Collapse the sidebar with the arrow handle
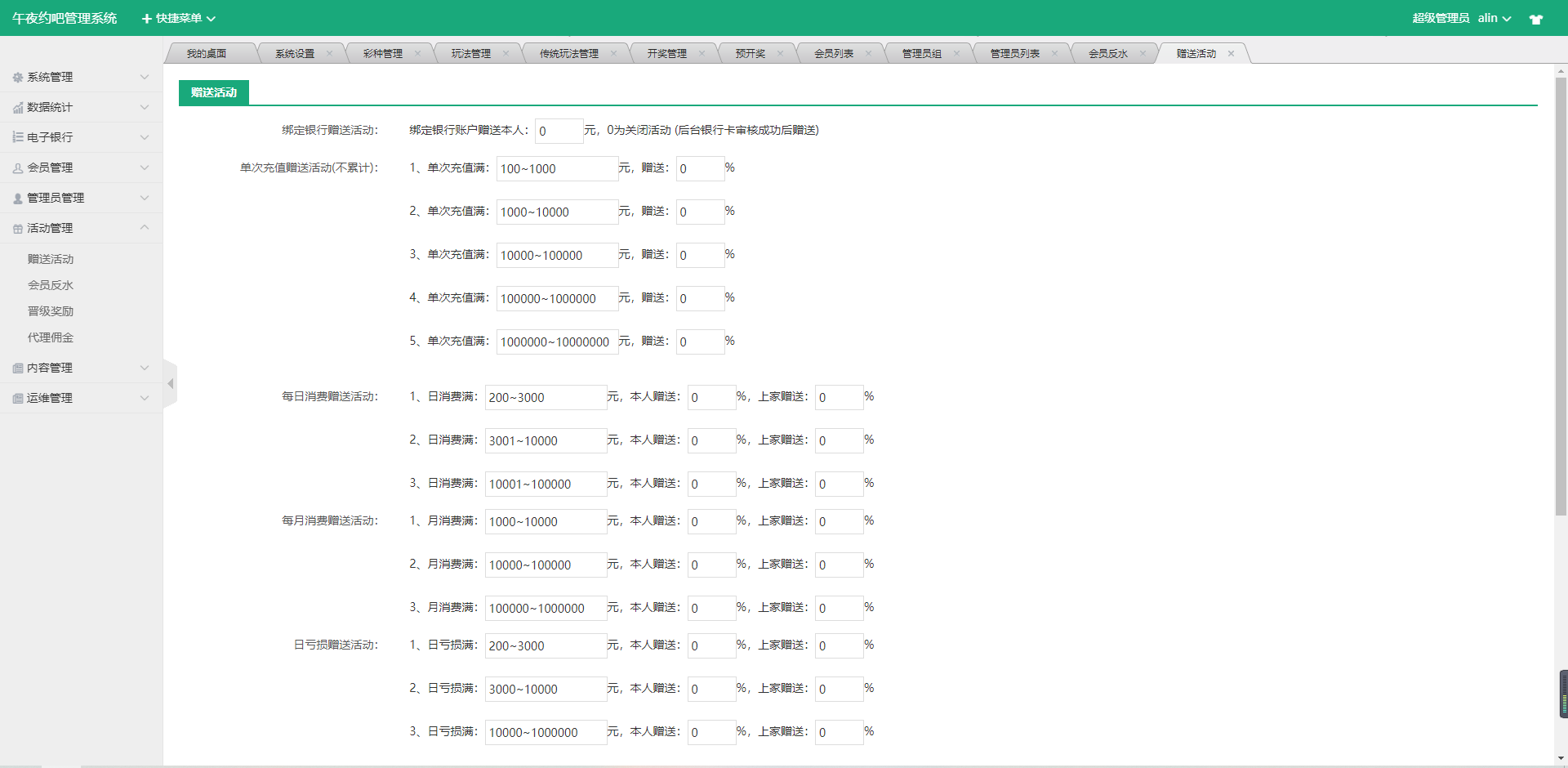1568x768 pixels. click(x=170, y=384)
